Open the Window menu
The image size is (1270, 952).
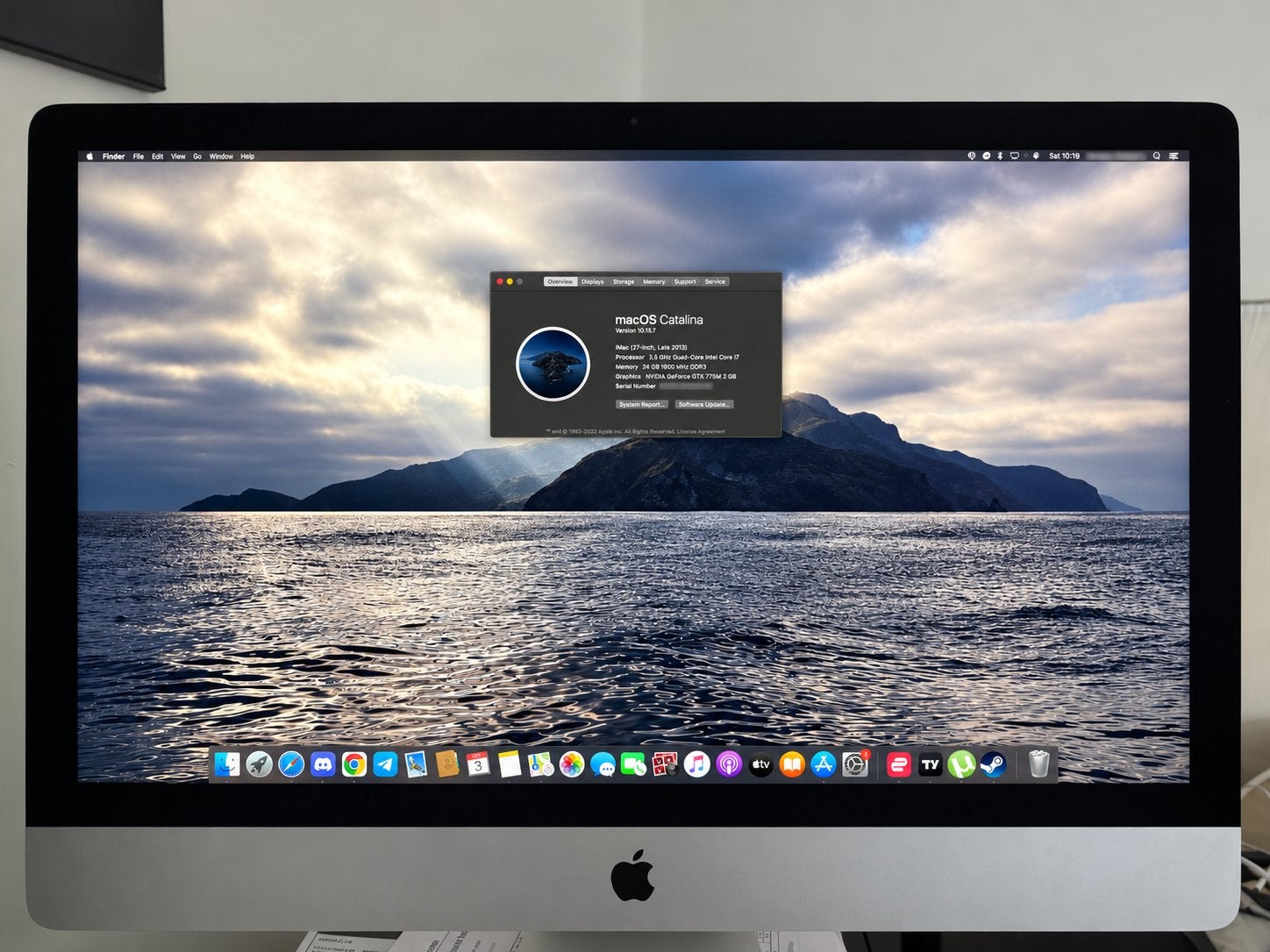221,156
